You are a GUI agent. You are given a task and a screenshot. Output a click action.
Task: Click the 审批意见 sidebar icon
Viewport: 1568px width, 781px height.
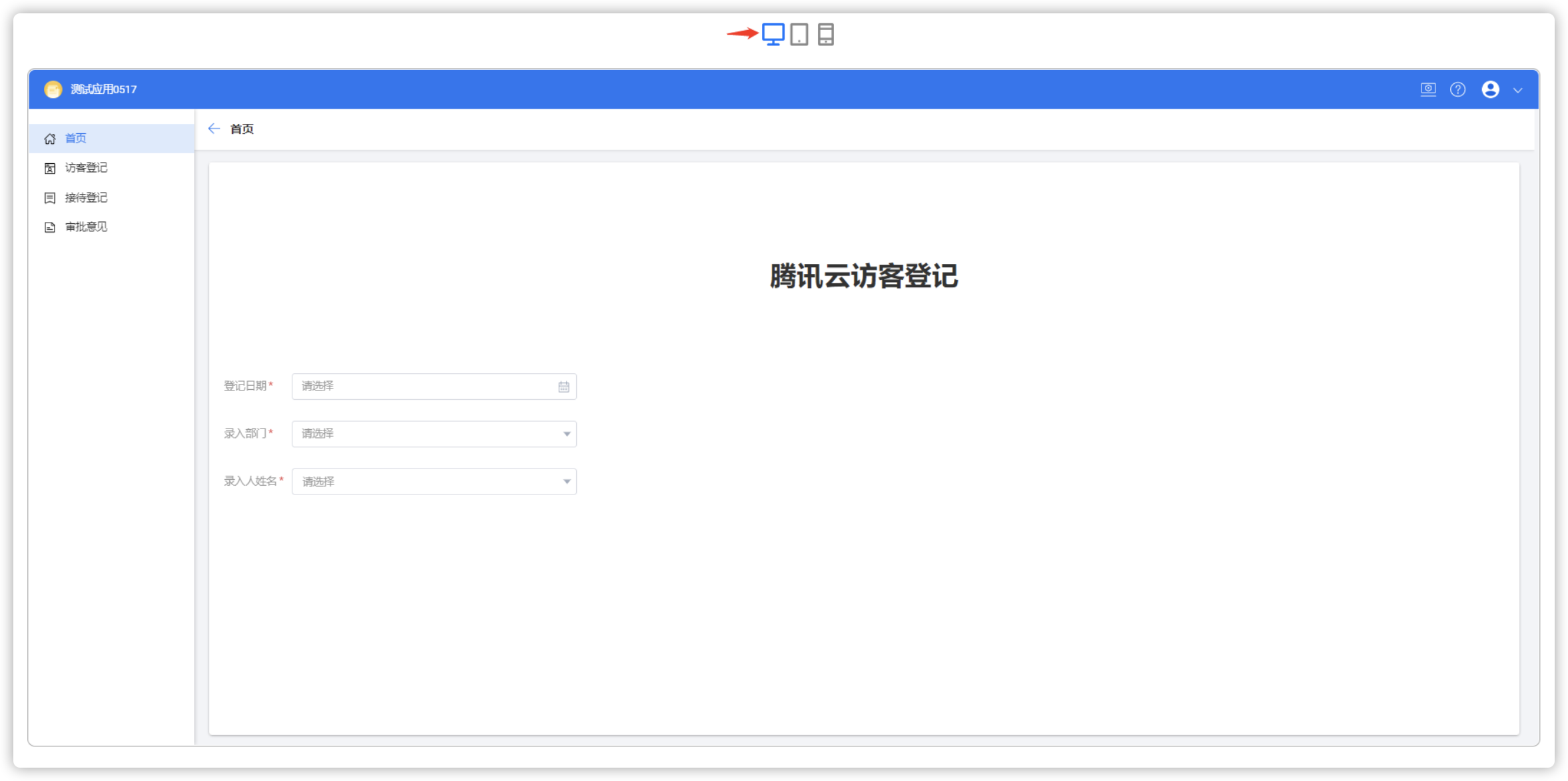pyautogui.click(x=50, y=227)
